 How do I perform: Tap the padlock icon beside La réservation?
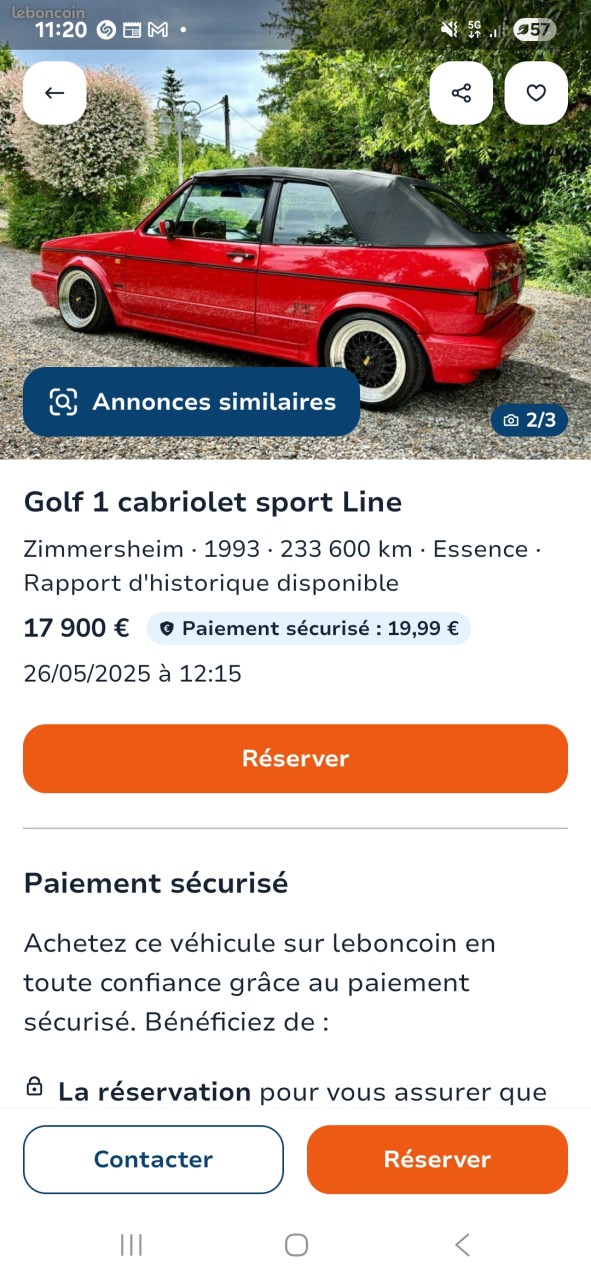[x=34, y=1087]
